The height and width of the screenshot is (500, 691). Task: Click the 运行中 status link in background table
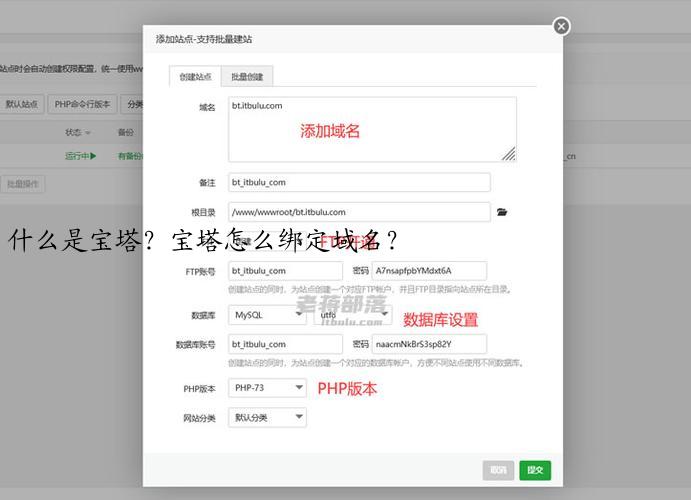pos(81,156)
